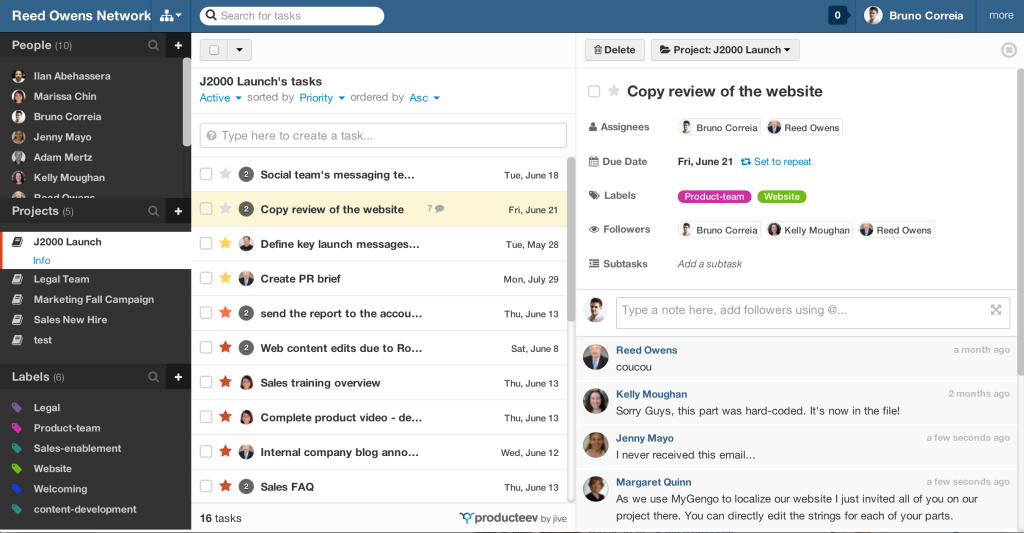Open the notifications counter showing 0
The width and height of the screenshot is (1024, 533).
tap(837, 16)
